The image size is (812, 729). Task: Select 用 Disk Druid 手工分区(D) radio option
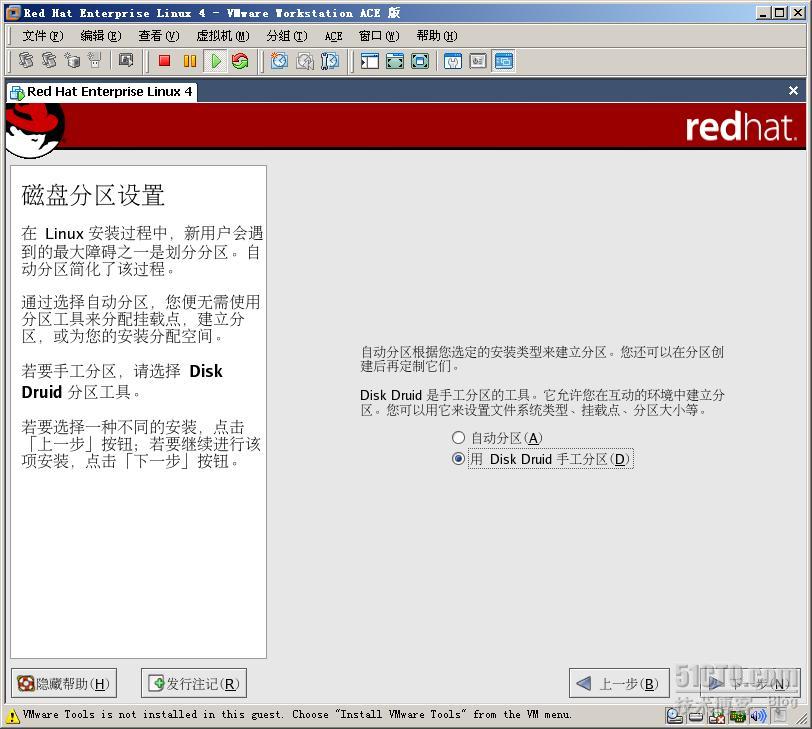pyautogui.click(x=458, y=459)
